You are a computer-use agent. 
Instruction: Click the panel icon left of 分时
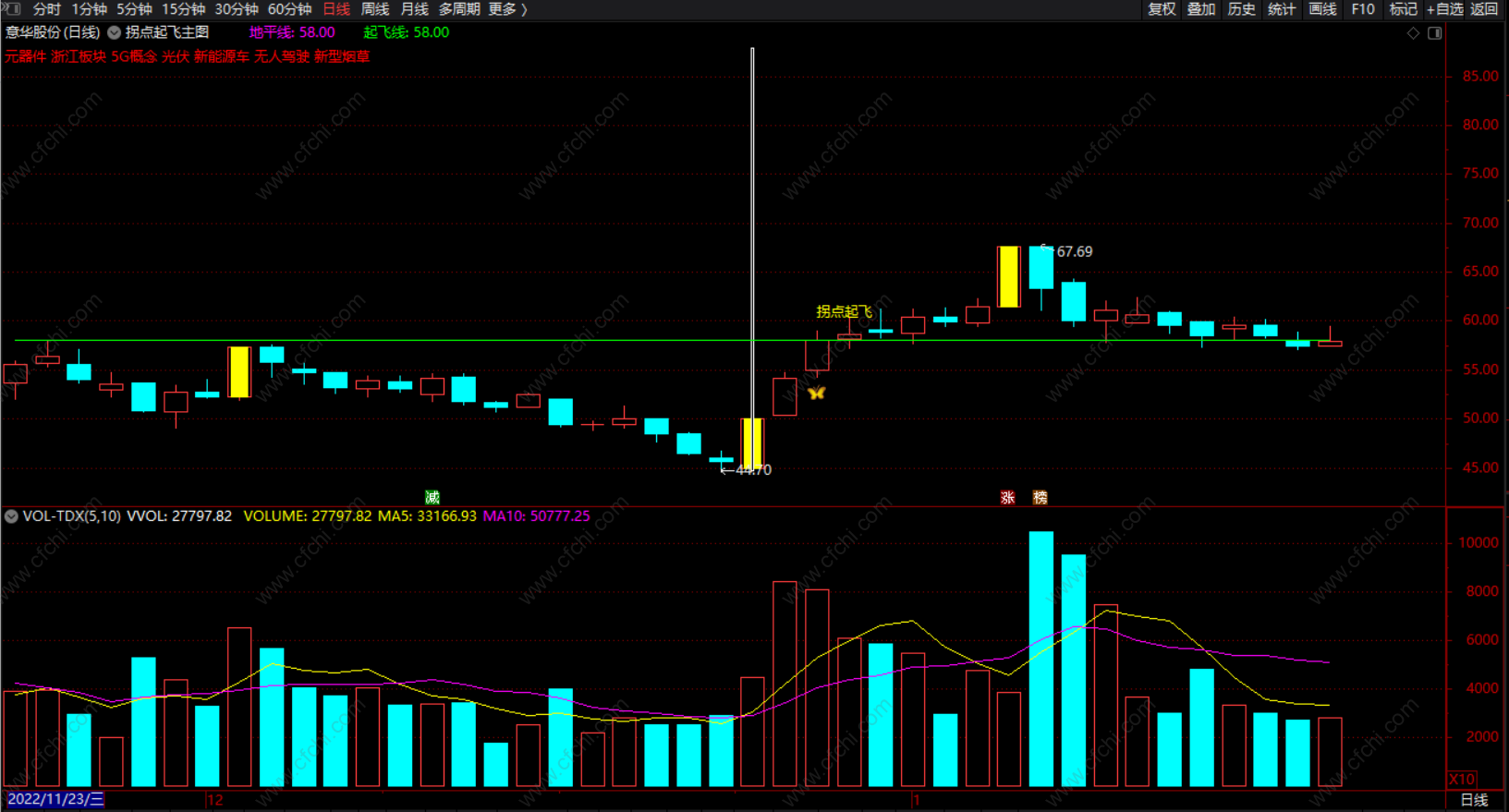point(12,8)
